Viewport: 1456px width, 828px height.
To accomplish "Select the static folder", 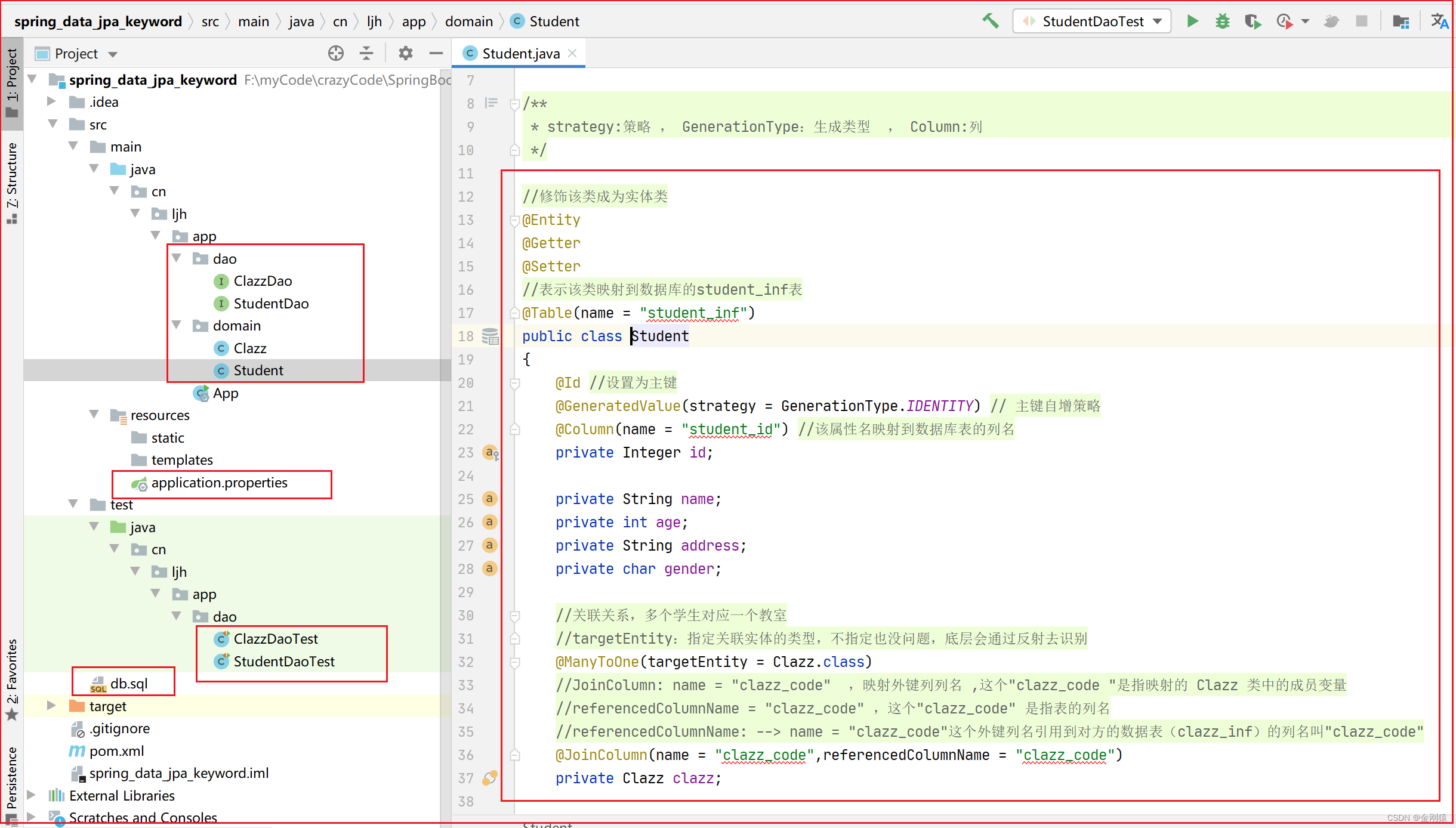I will click(168, 438).
